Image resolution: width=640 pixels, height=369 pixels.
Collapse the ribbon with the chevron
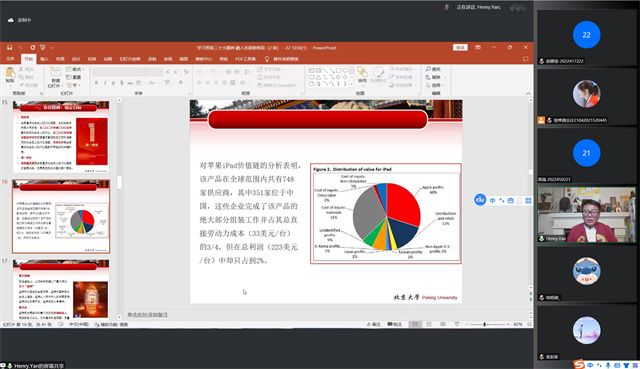[528, 93]
